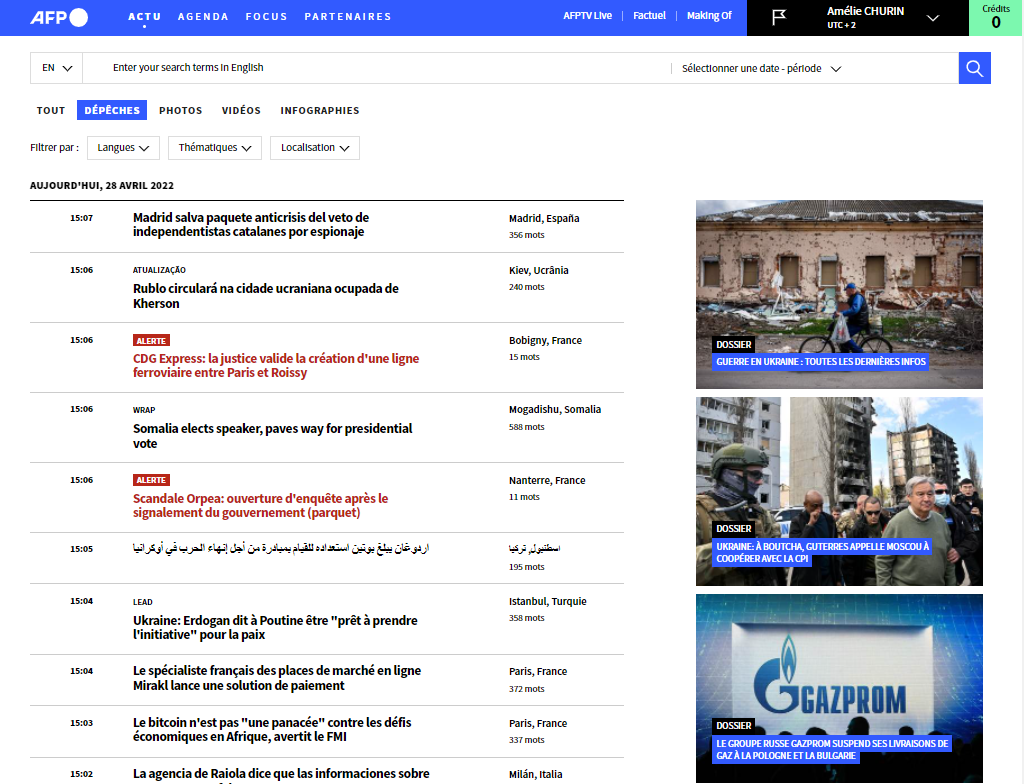This screenshot has height=784, width=1024.
Task: Click the Nanterre, France location
Action: [547, 480]
